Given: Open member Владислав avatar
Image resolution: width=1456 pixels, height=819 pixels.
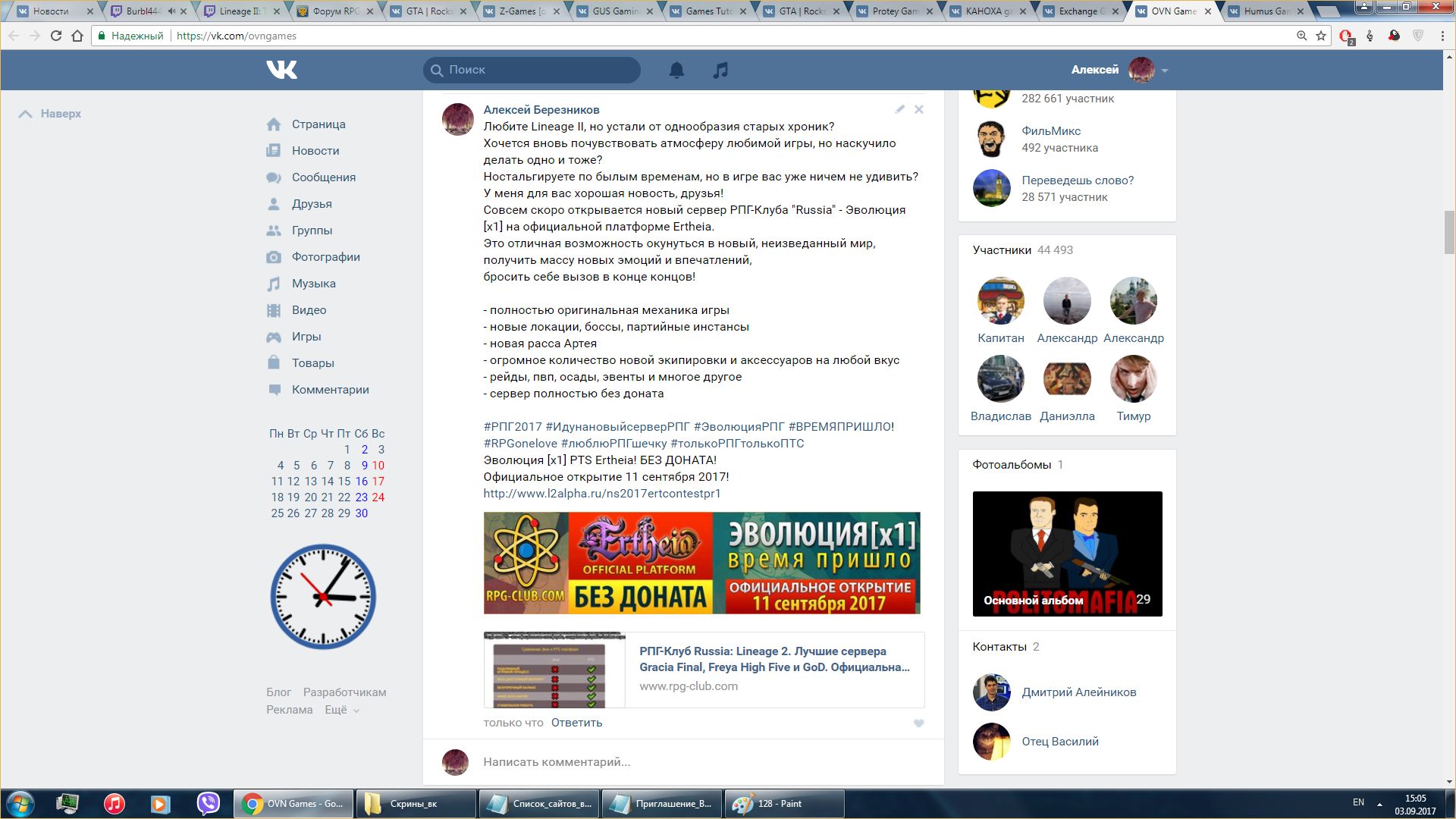Looking at the screenshot, I should [x=1000, y=378].
